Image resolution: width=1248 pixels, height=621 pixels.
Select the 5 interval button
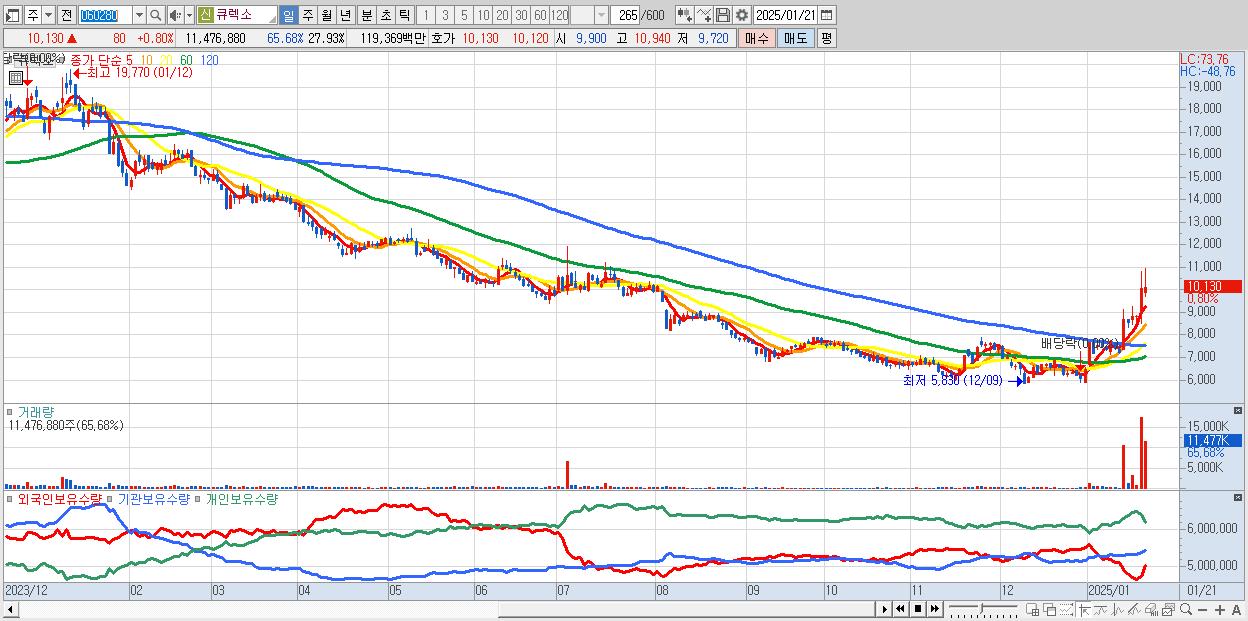(464, 15)
